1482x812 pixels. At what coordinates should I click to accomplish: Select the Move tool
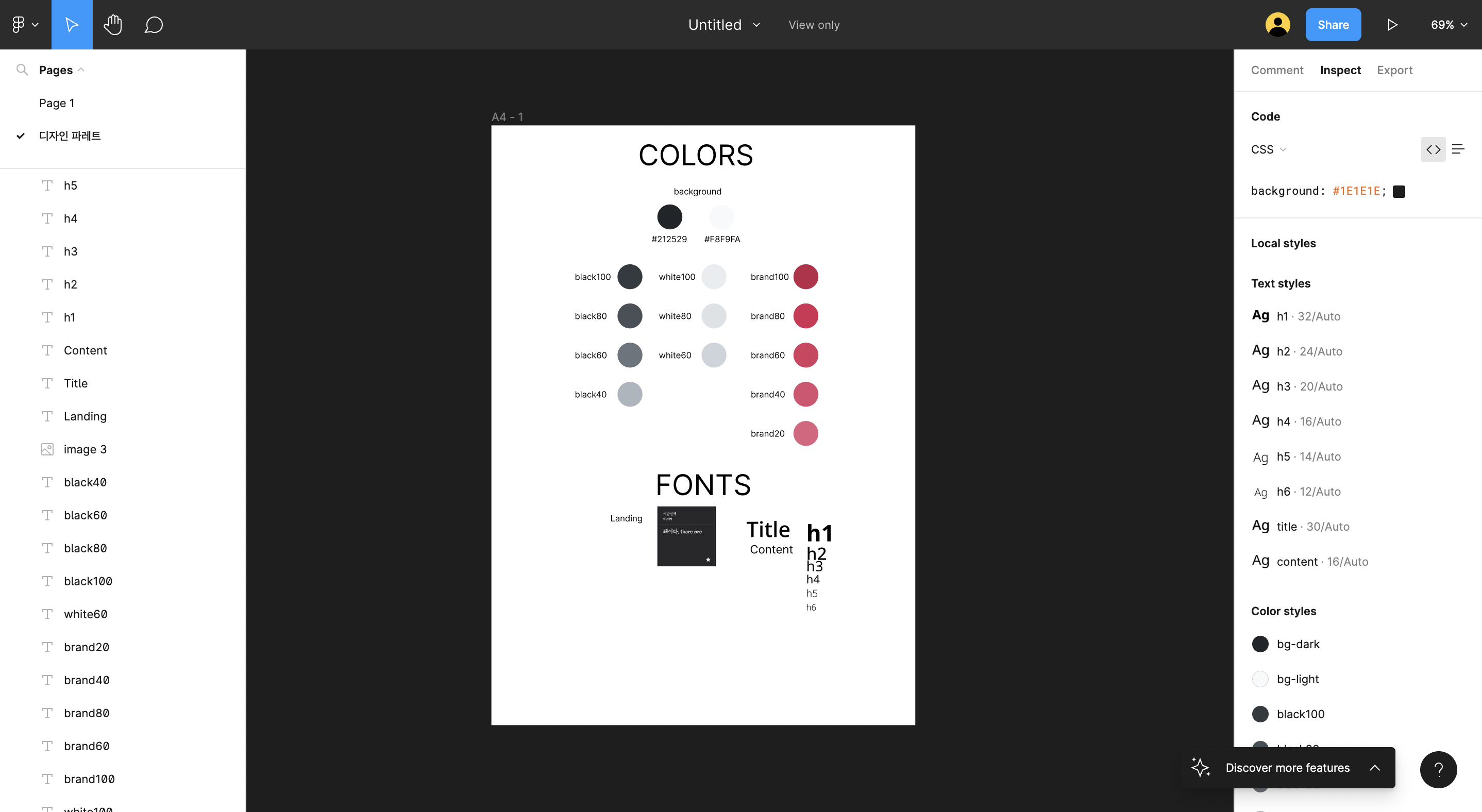(x=71, y=25)
